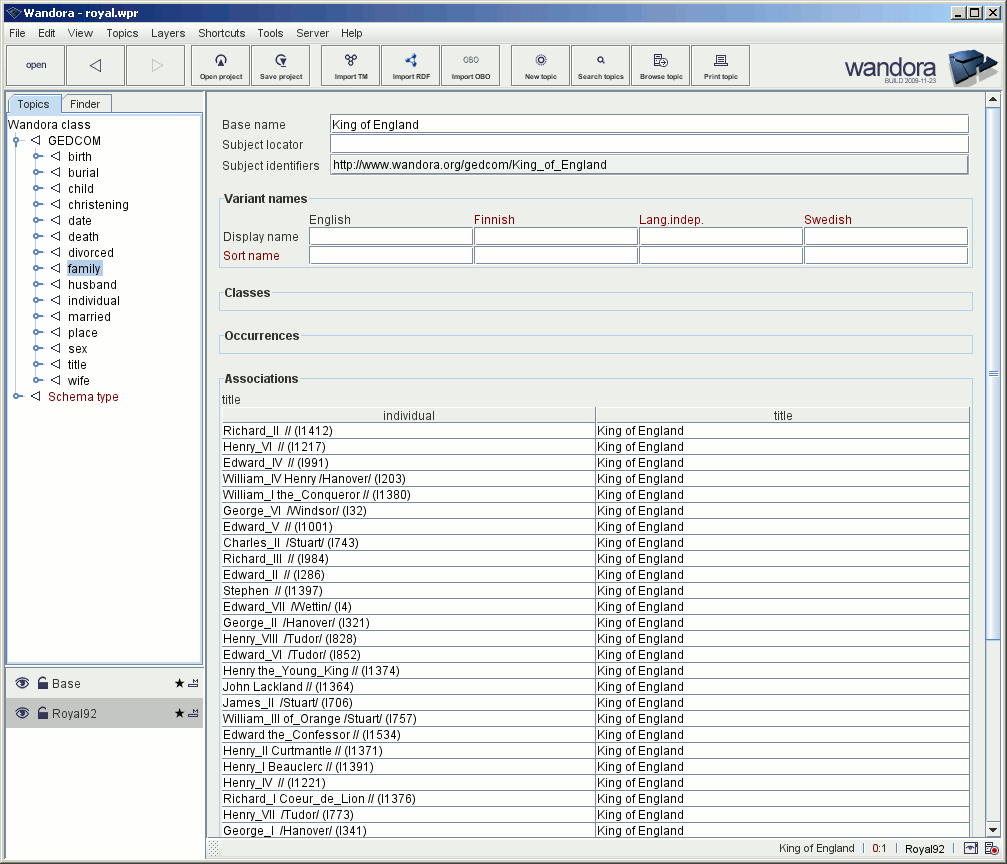
Task: Expand the individual tree node
Action: 37,301
